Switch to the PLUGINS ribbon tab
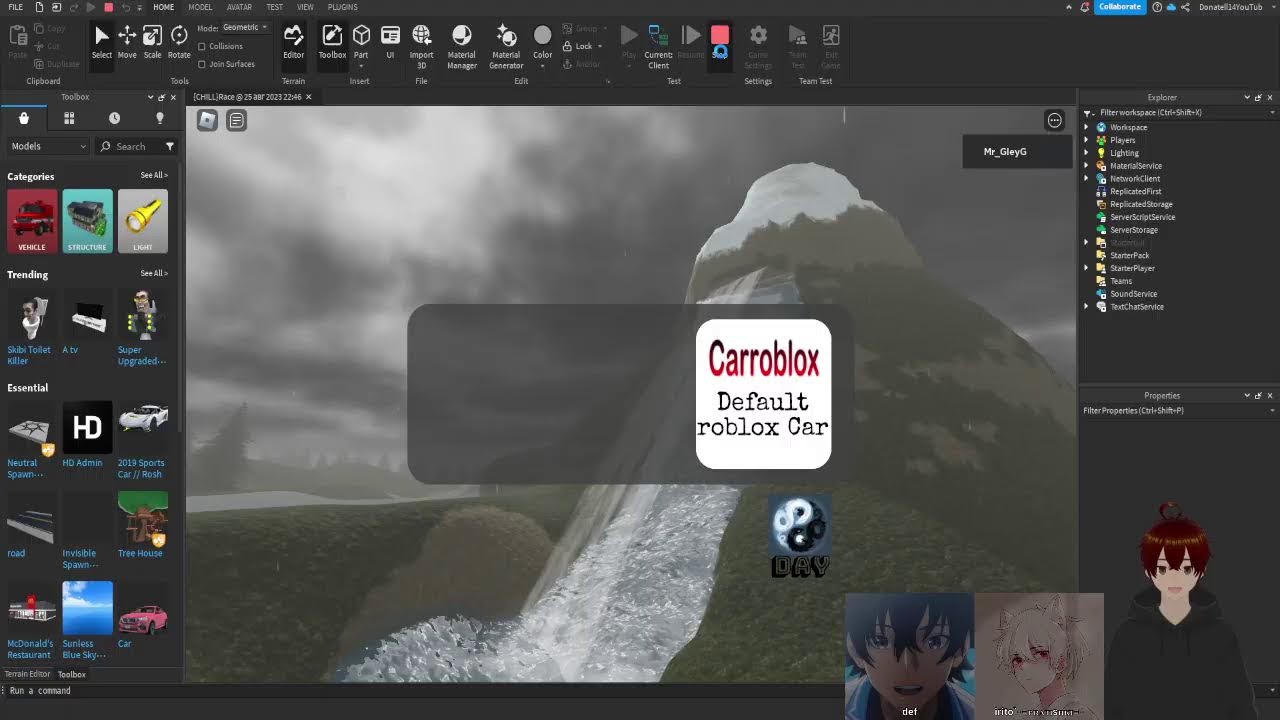This screenshot has width=1280, height=720. point(342,7)
